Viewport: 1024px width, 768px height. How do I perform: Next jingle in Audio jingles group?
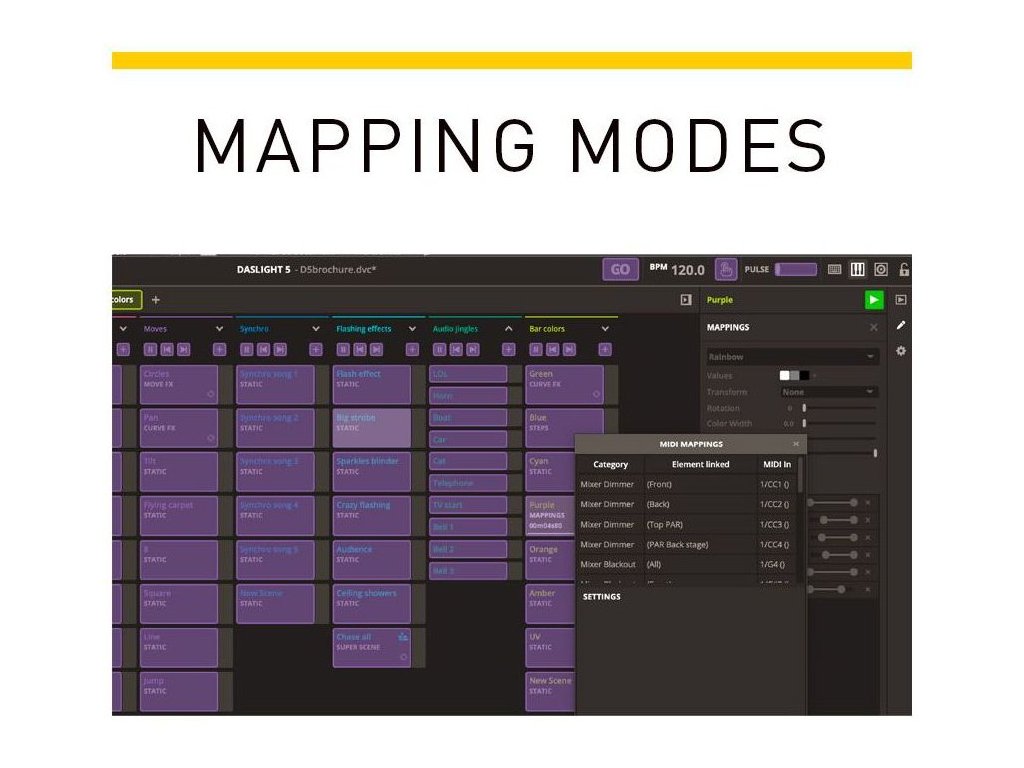pyautogui.click(x=473, y=349)
